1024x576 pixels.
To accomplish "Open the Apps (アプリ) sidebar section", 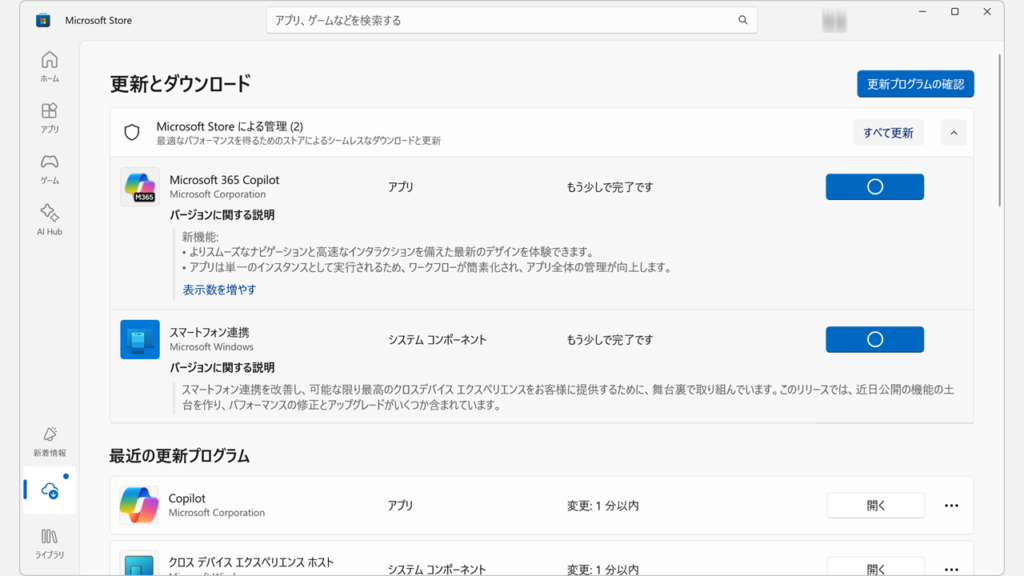I will click(x=50, y=118).
